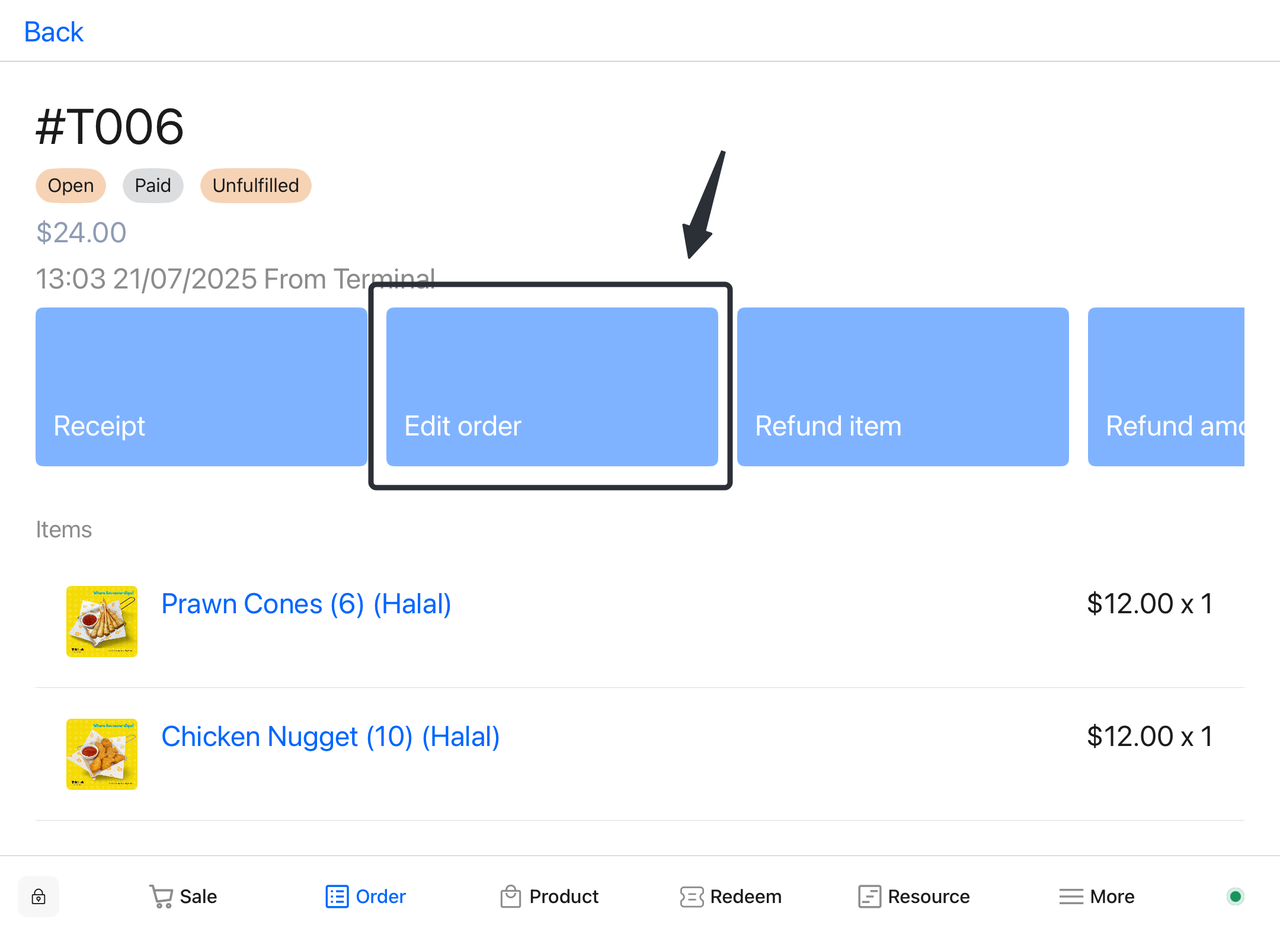Click the green connection status dot

point(1235,896)
